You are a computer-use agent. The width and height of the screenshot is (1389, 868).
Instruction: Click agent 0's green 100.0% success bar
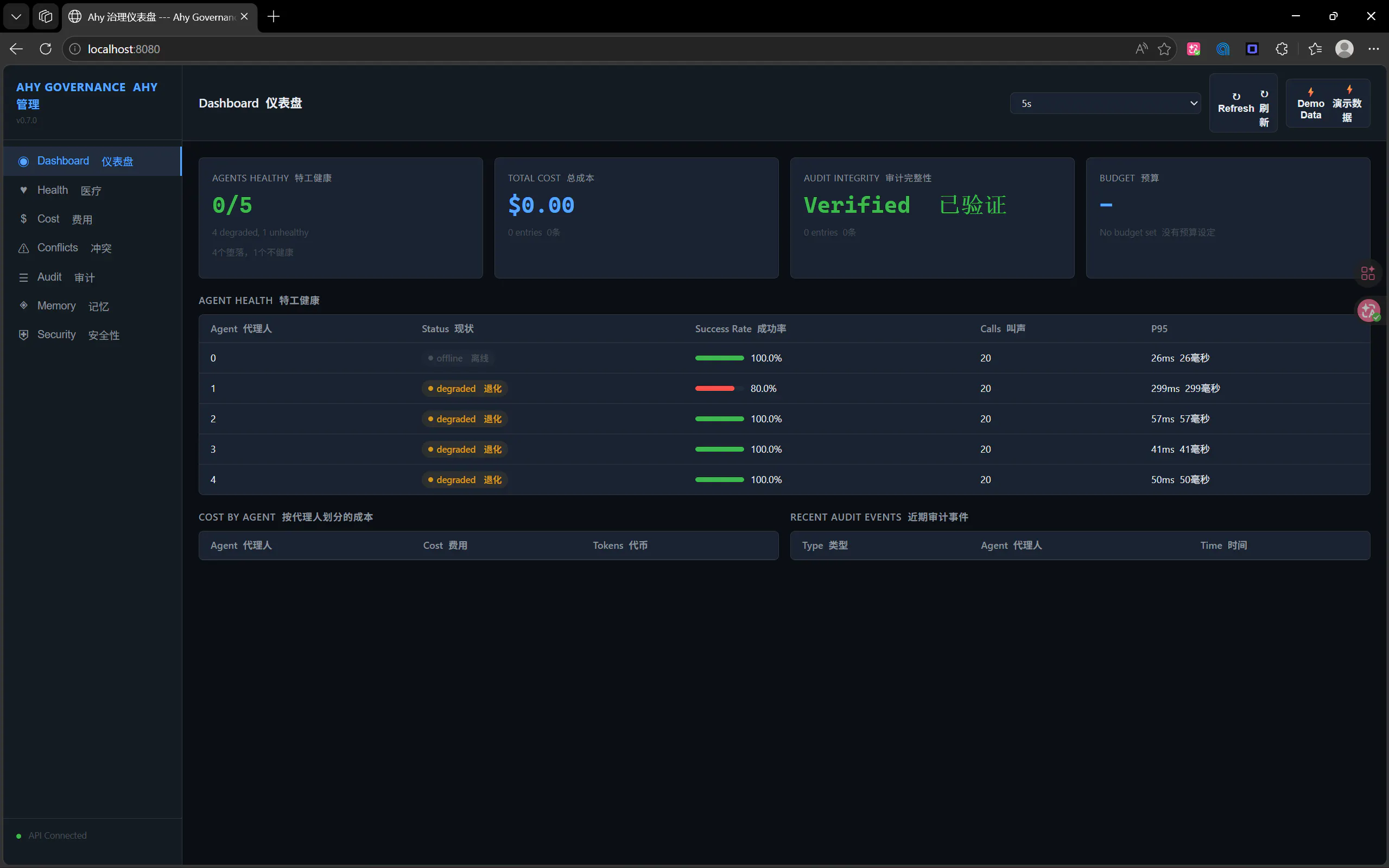point(719,358)
